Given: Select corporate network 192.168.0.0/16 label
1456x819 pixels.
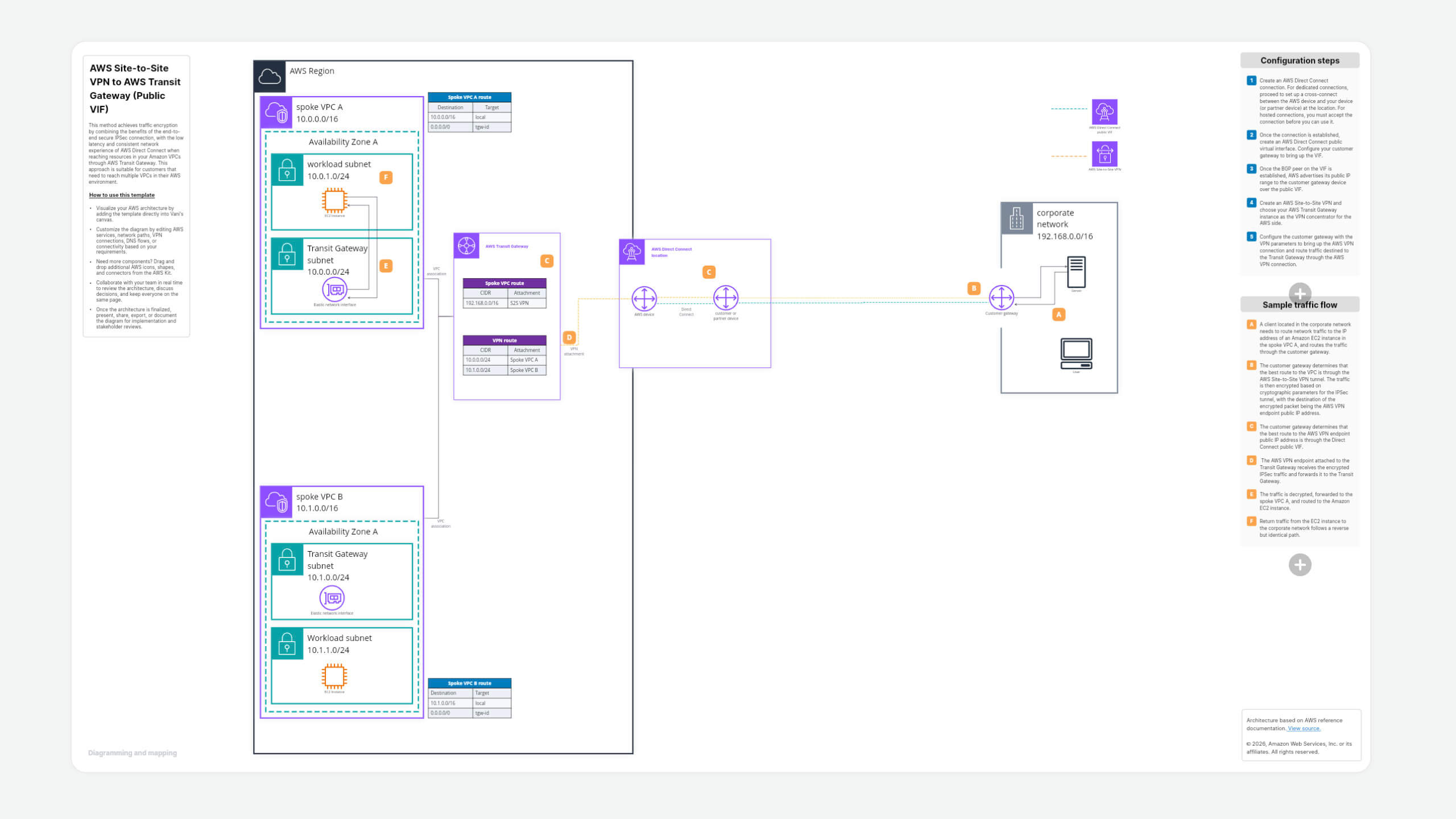Looking at the screenshot, I should coord(1064,225).
